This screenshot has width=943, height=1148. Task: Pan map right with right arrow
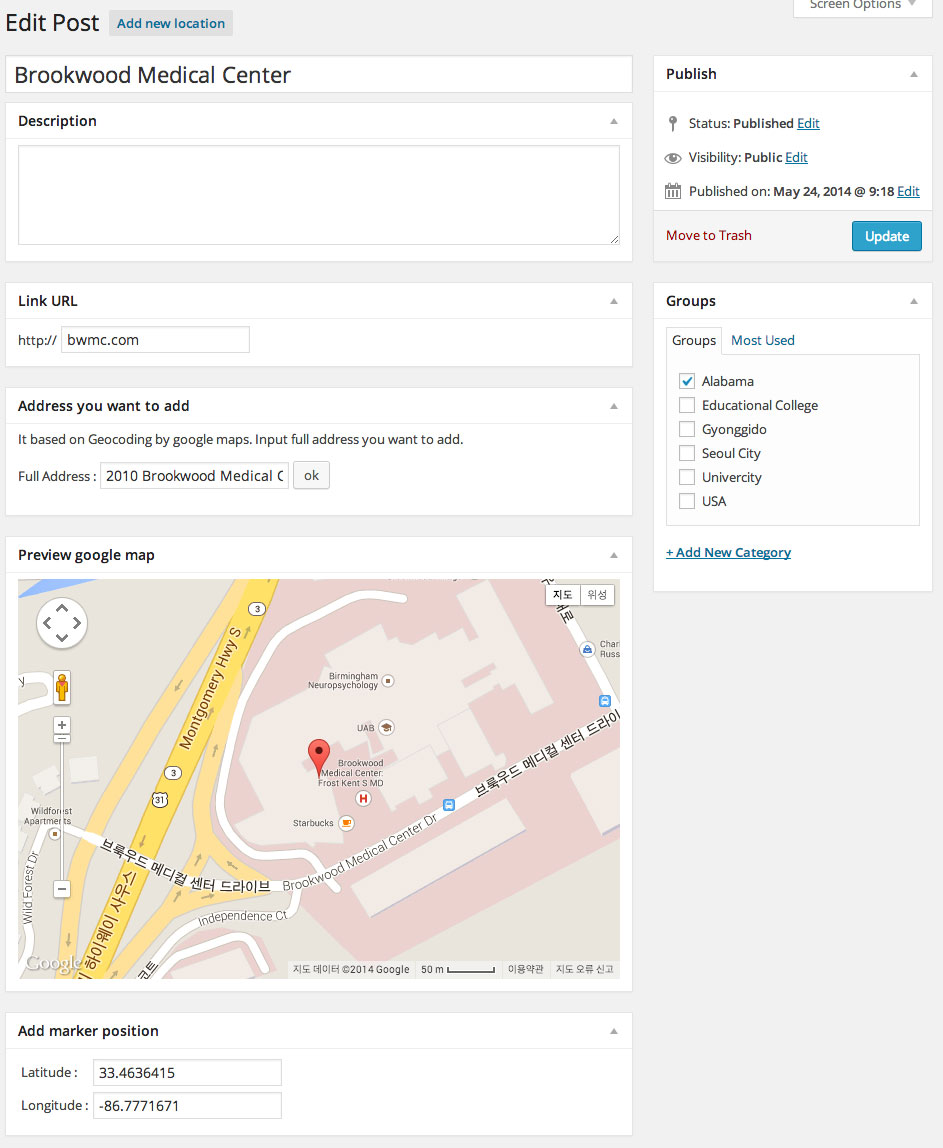76,623
